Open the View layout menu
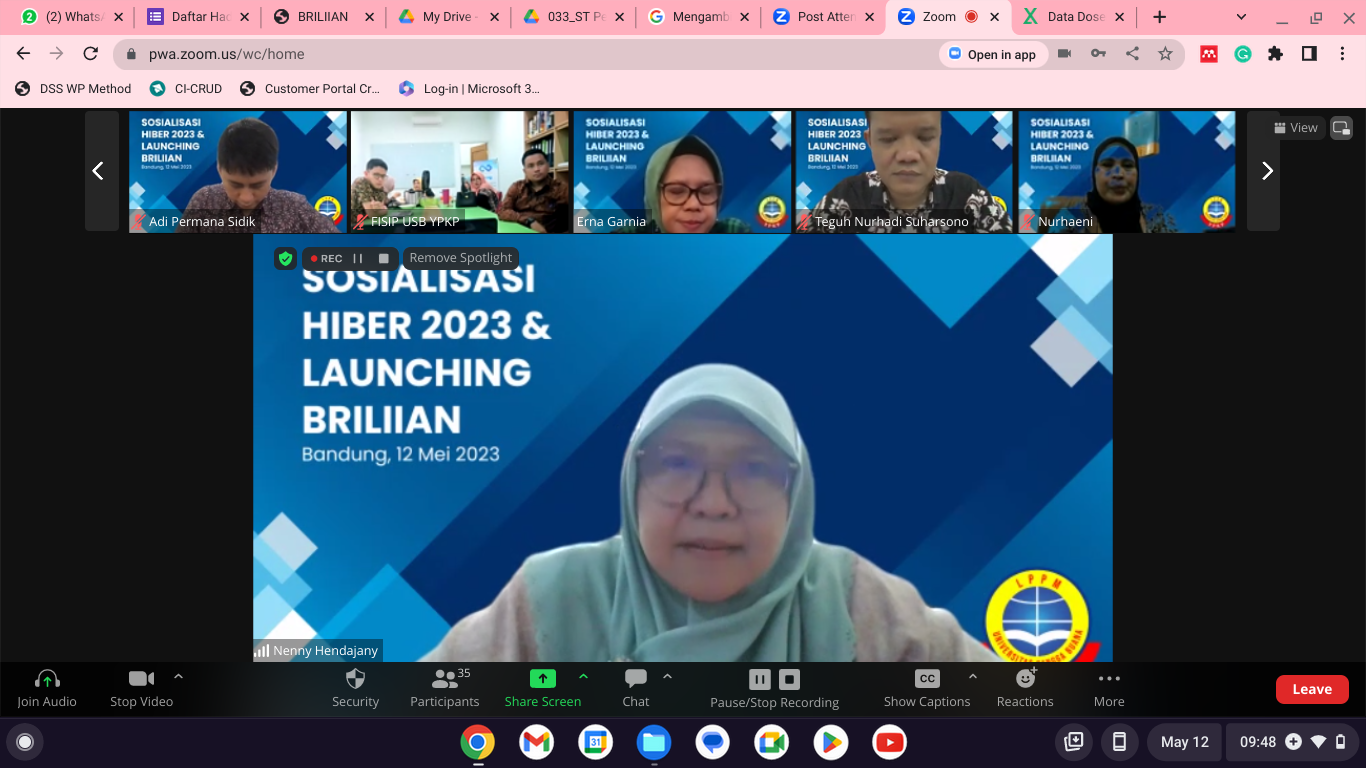This screenshot has height=768, width=1366. coord(1296,128)
